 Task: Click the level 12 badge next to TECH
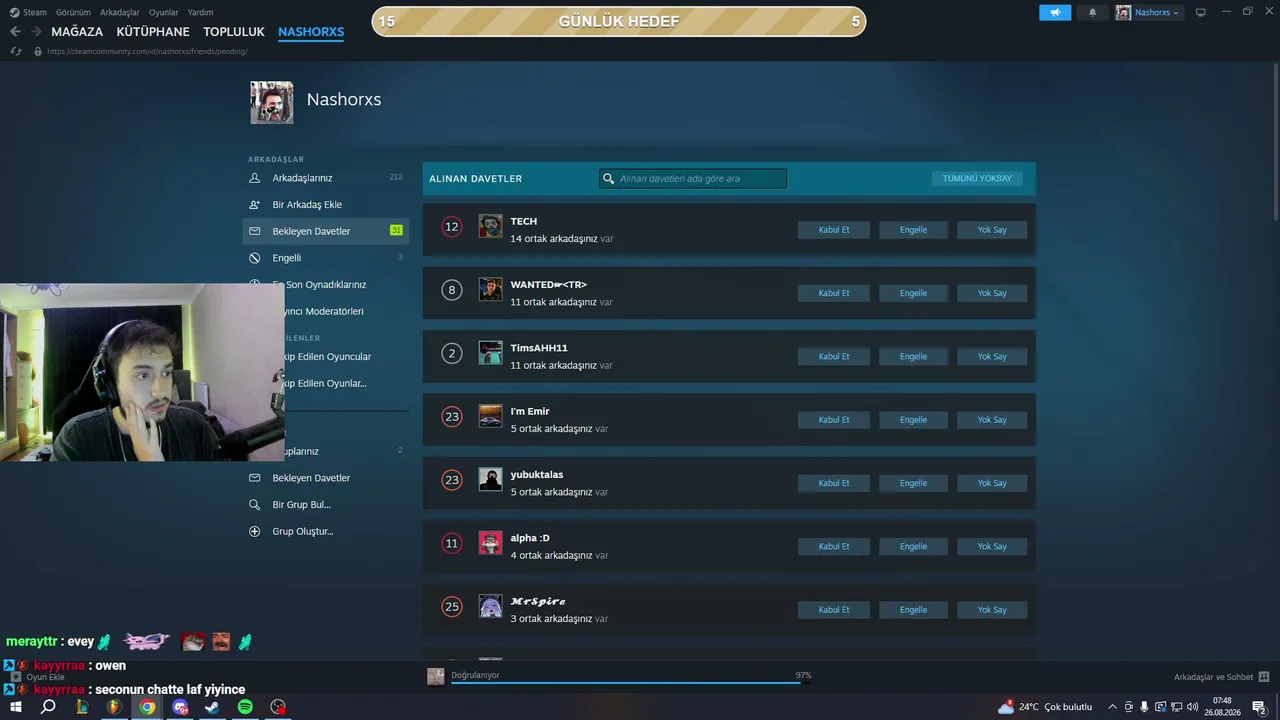coord(452,227)
